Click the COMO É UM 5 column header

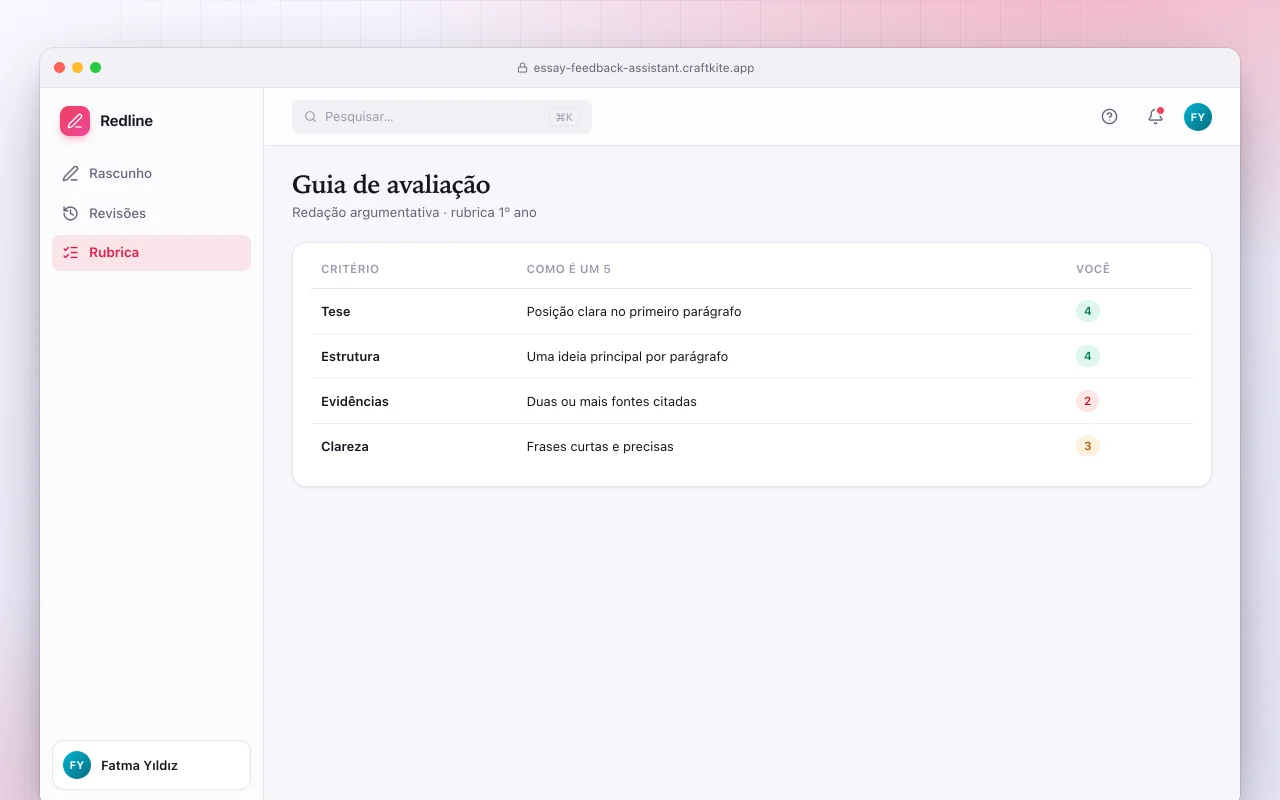[569, 269]
